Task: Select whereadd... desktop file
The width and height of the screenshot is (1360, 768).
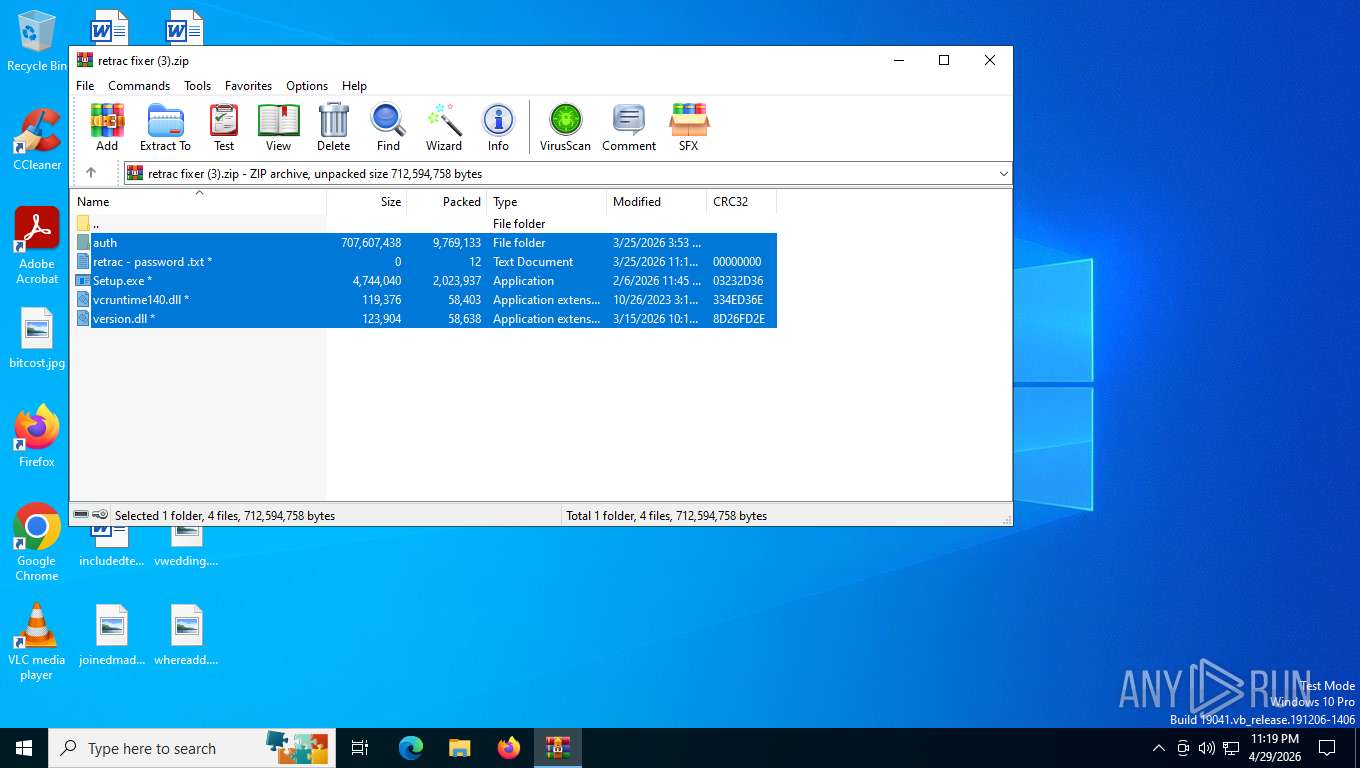Action: click(x=186, y=636)
